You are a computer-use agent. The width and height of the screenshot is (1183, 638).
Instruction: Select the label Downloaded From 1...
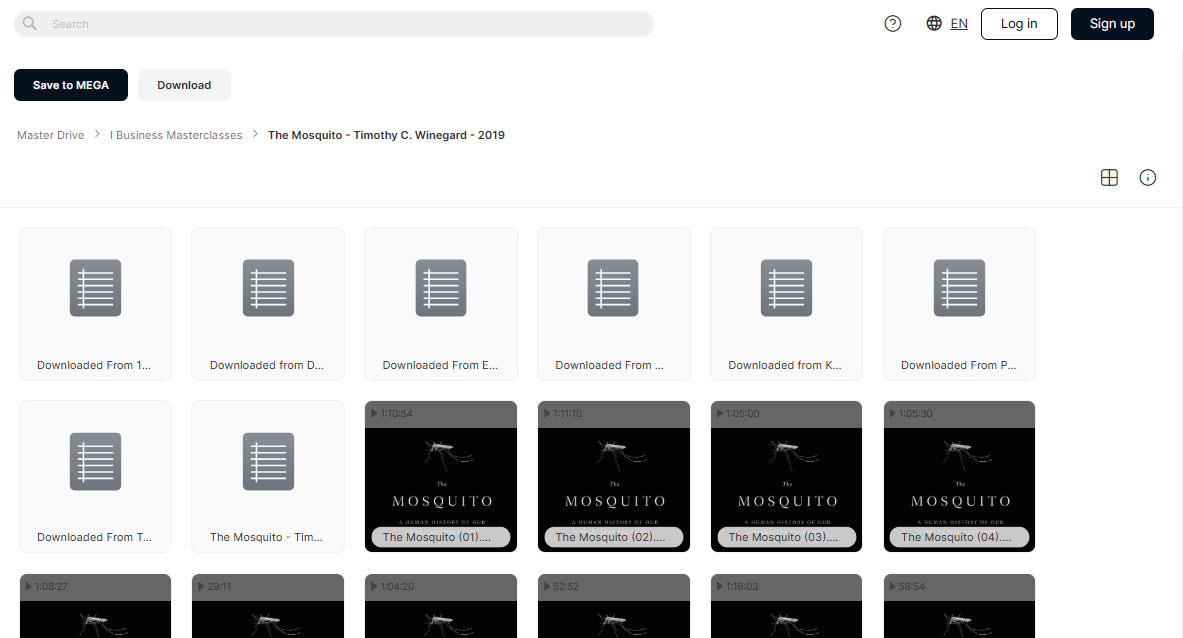[x=94, y=365]
